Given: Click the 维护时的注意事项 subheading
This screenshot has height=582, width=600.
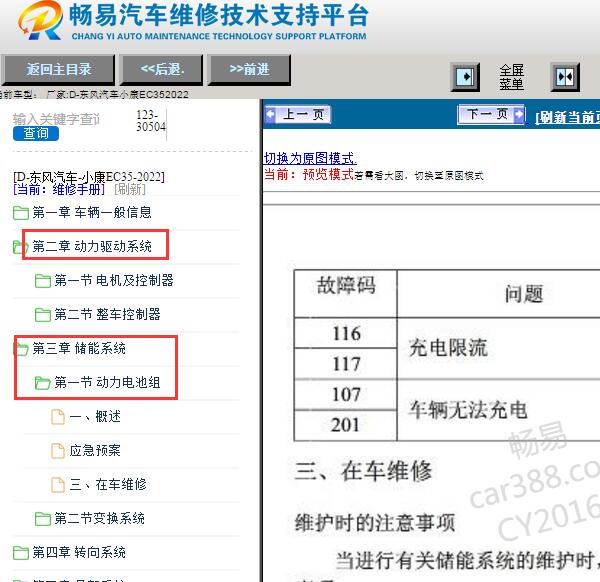Looking at the screenshot, I should [x=375, y=523].
